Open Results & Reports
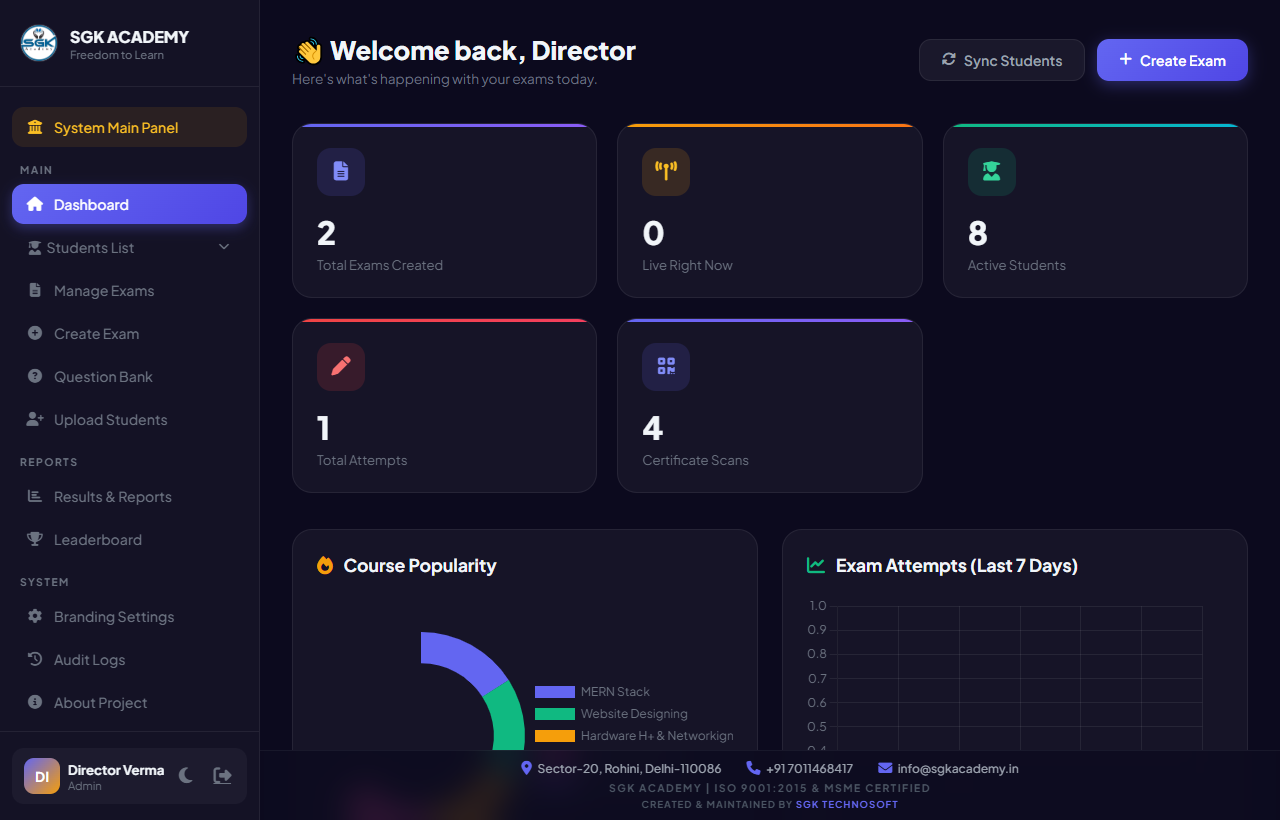Screen dimensions: 1280x820 (x=129, y=497)
